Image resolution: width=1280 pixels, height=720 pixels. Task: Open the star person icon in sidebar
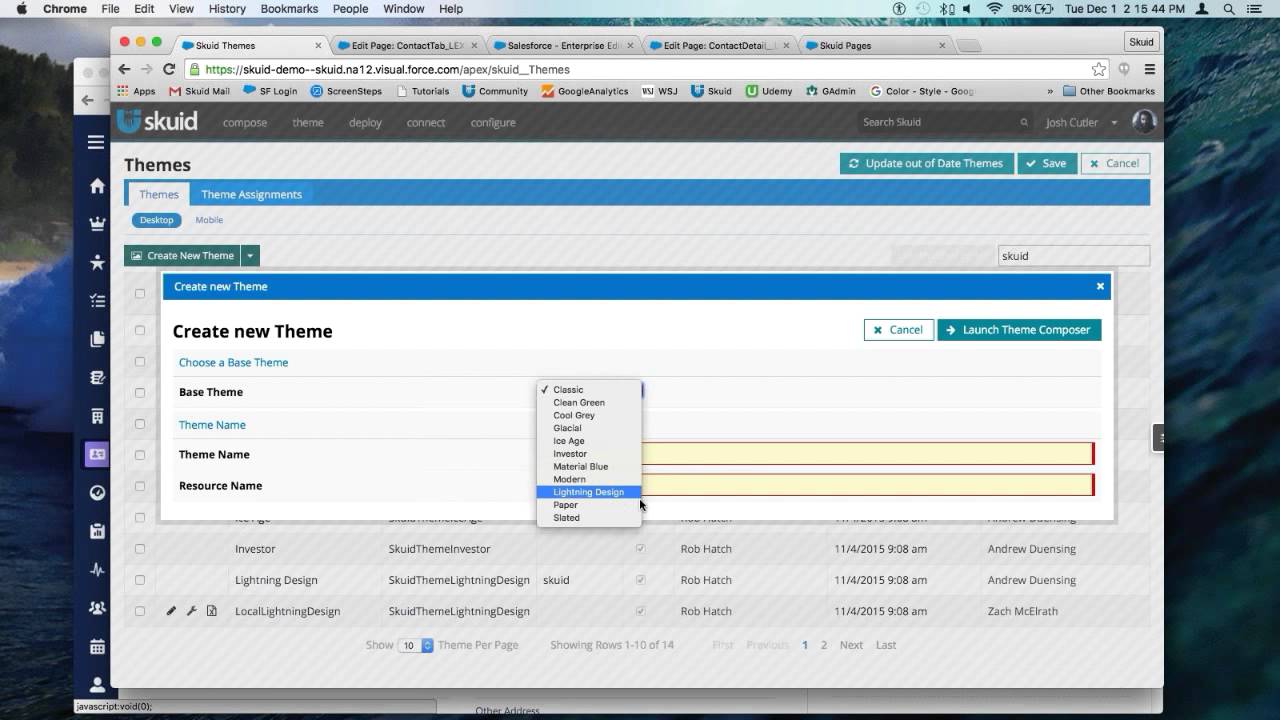[97, 263]
